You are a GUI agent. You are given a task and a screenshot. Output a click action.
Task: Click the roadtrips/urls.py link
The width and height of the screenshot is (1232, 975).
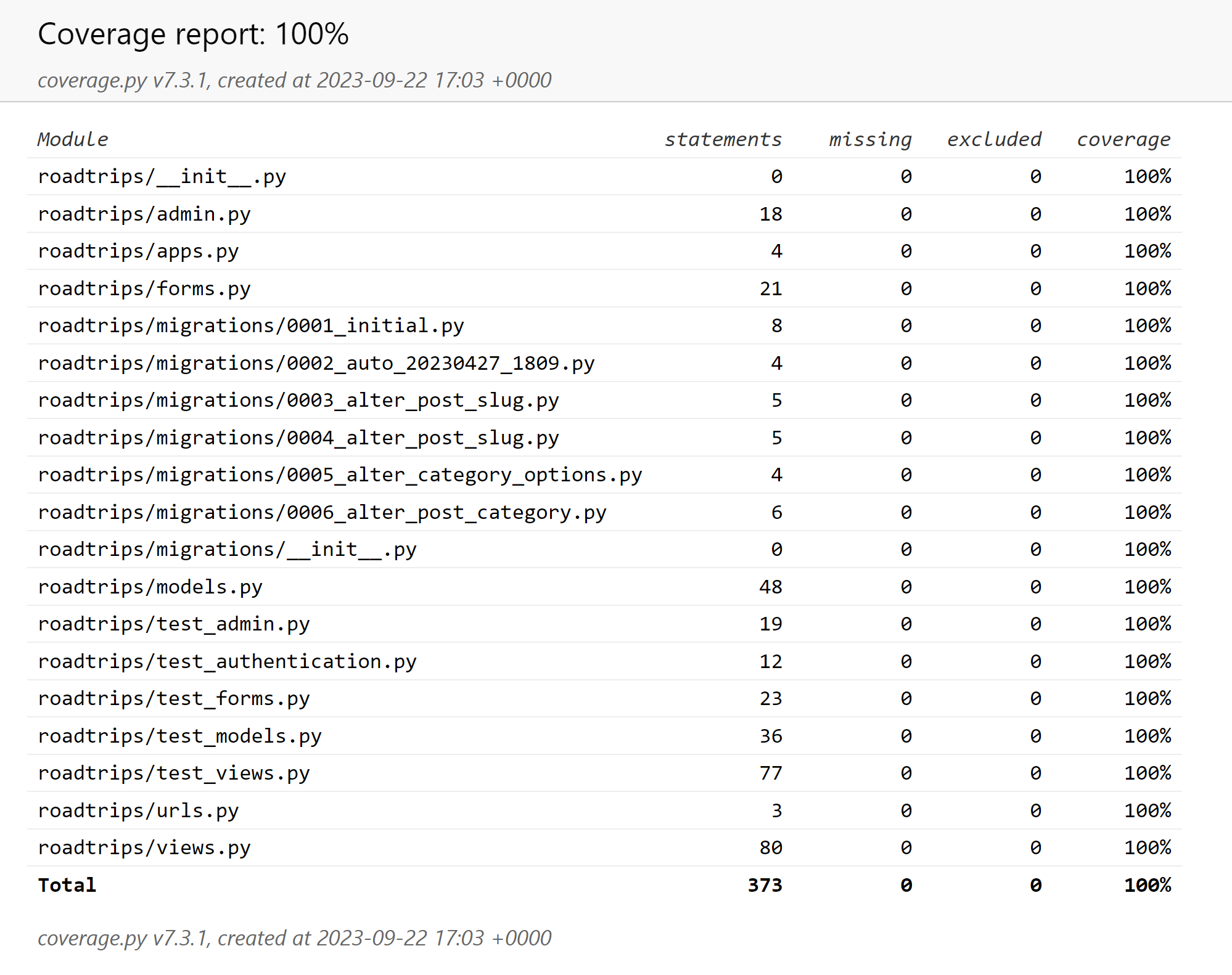click(138, 810)
